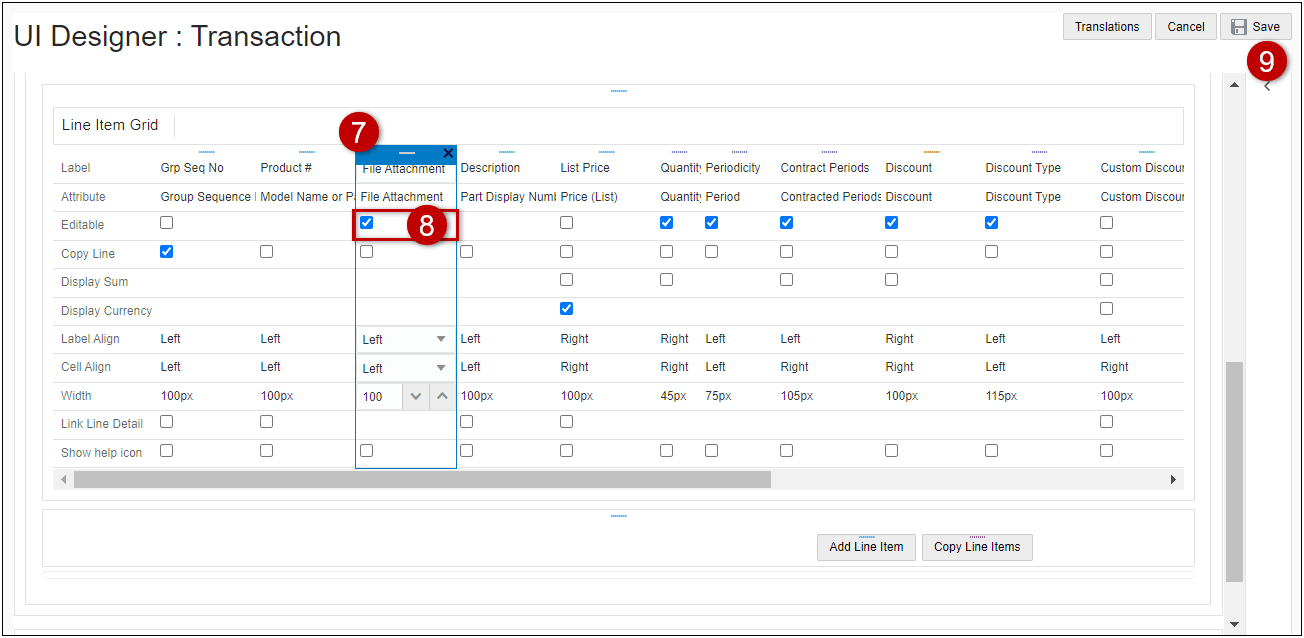
Task: Click the dash handle atop File Attachment editor
Action: 406,153
